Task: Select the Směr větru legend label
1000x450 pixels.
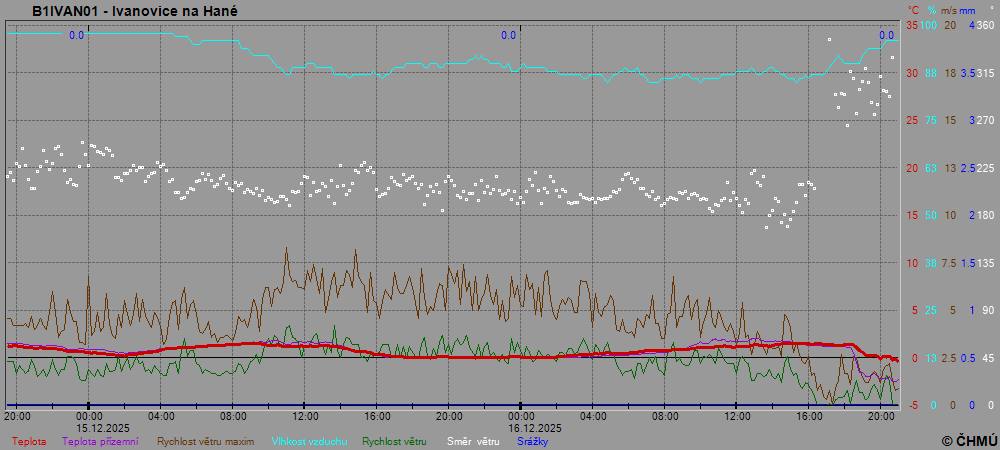Action: 473,441
